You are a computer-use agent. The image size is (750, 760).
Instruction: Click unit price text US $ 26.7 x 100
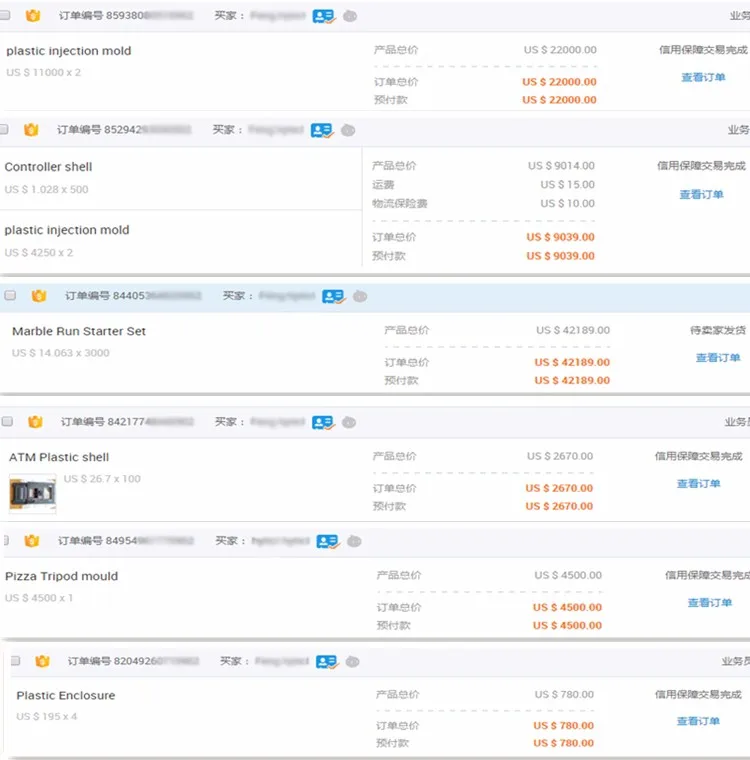(102, 479)
